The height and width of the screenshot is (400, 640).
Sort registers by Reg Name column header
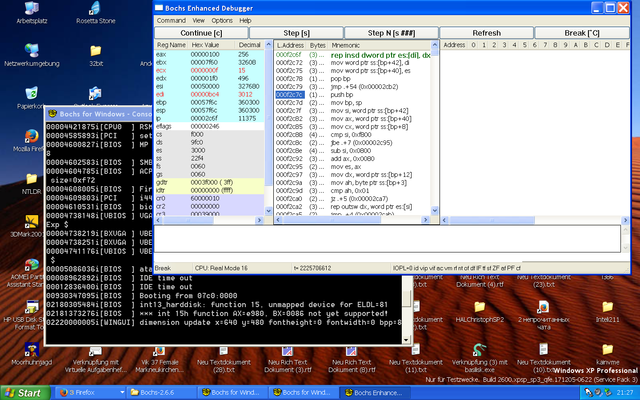[x=171, y=45]
